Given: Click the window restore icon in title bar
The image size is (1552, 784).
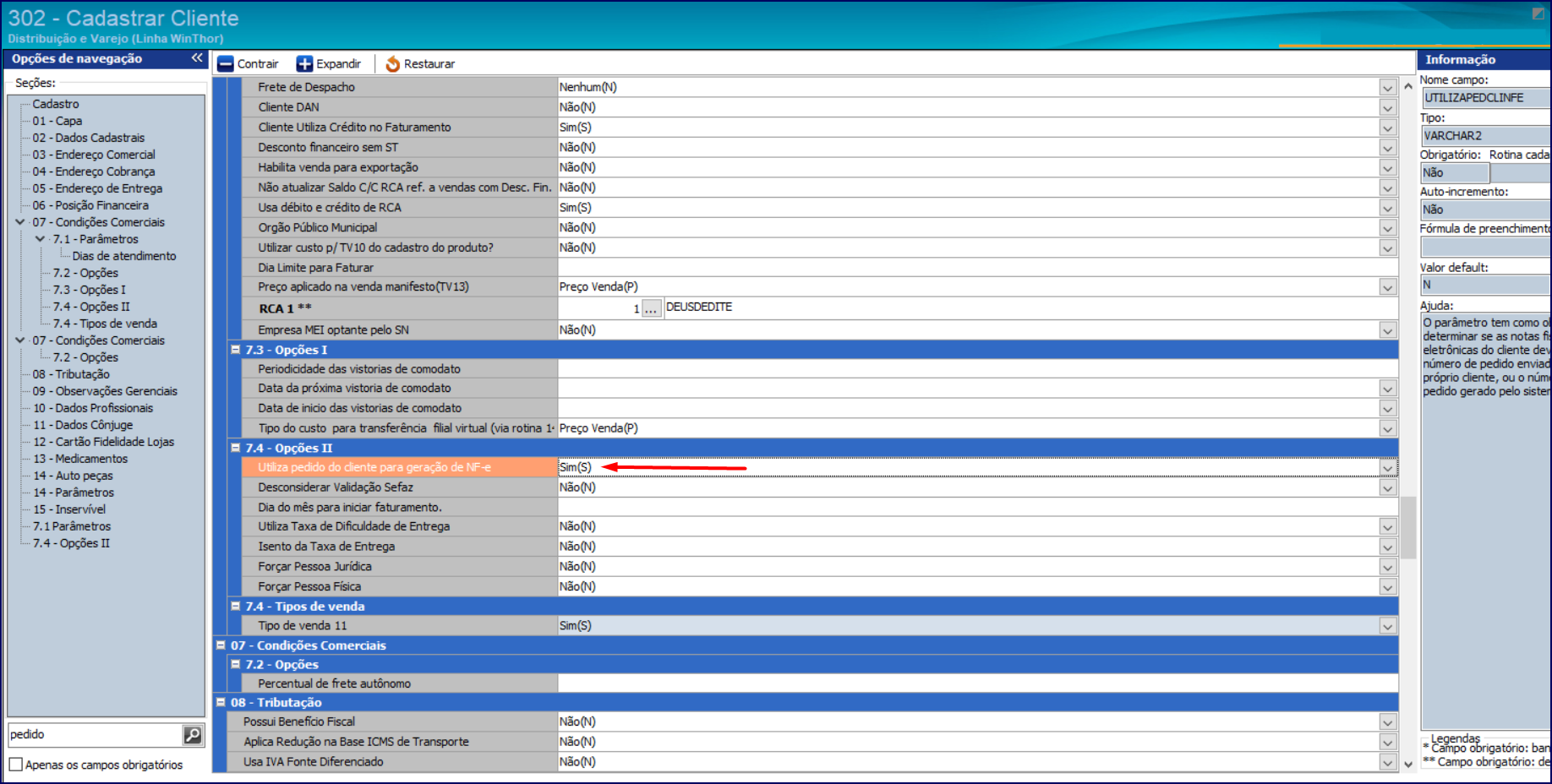Looking at the screenshot, I should click(1538, 14).
